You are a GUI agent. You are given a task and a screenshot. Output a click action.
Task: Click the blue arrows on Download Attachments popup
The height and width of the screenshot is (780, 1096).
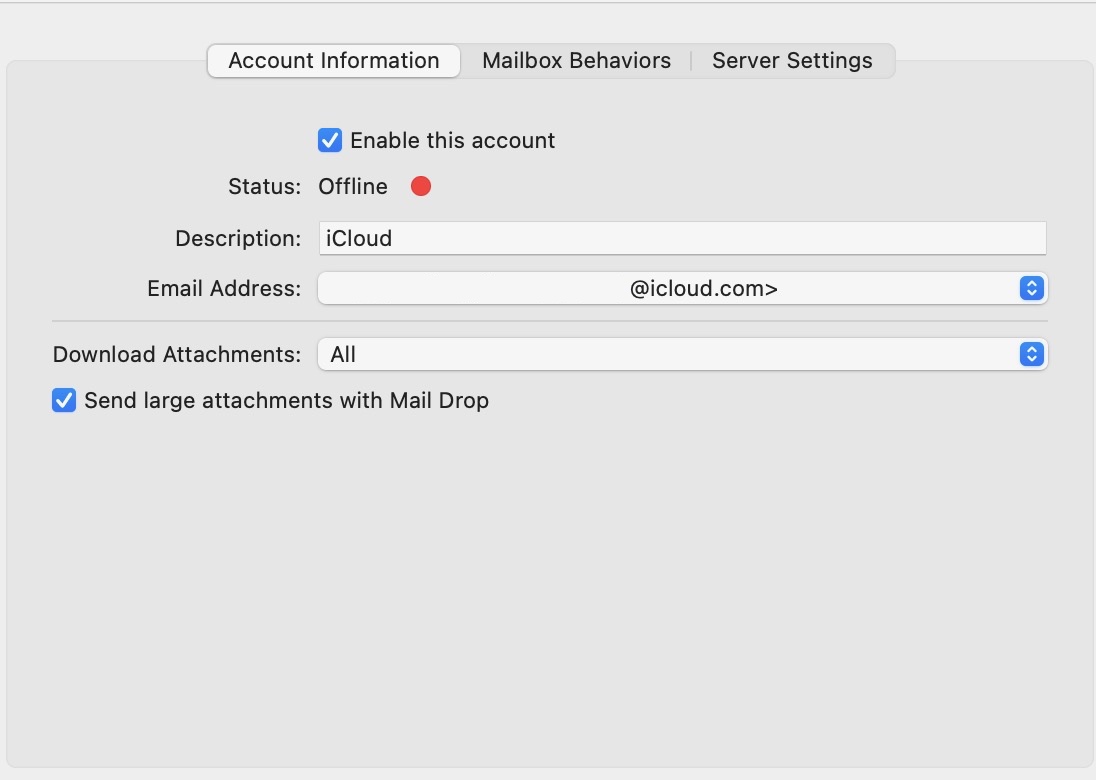1032,354
